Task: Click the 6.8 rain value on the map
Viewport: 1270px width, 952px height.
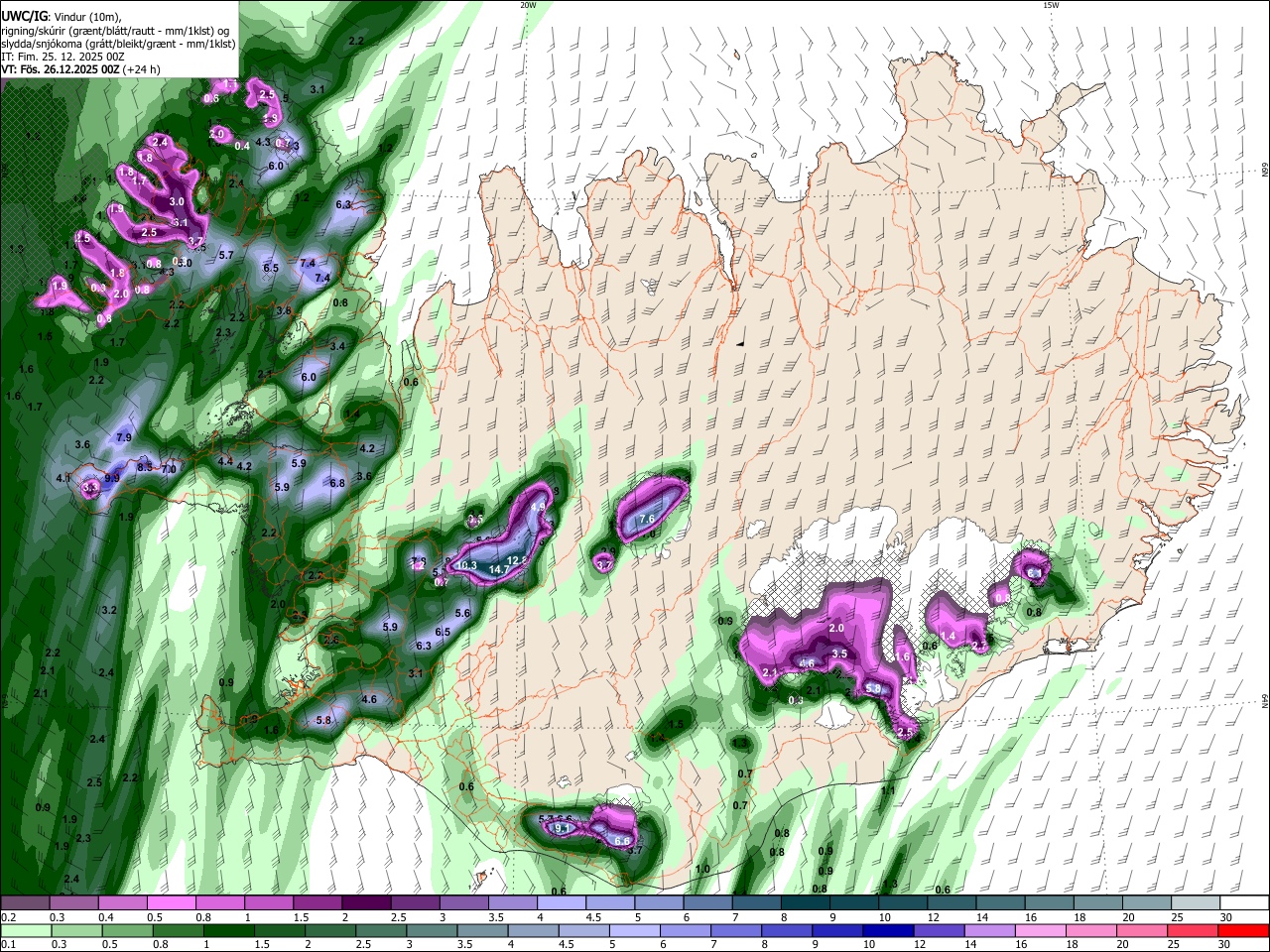Action: 337,483
